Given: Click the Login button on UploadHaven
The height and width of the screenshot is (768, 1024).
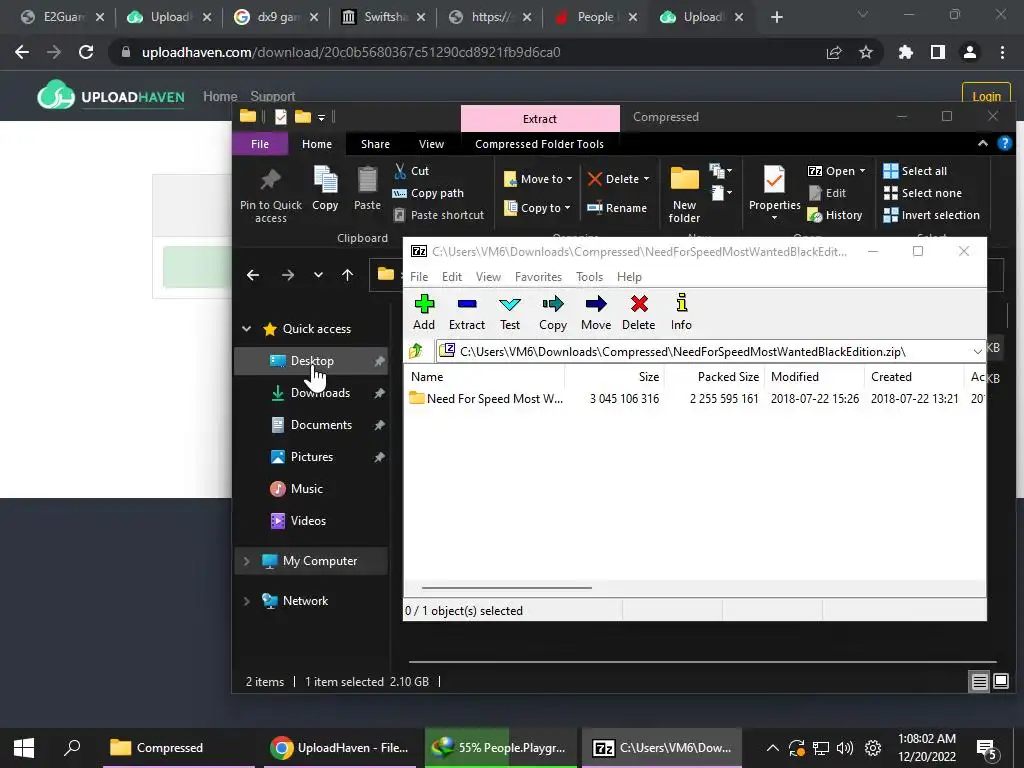Looking at the screenshot, I should [x=986, y=97].
